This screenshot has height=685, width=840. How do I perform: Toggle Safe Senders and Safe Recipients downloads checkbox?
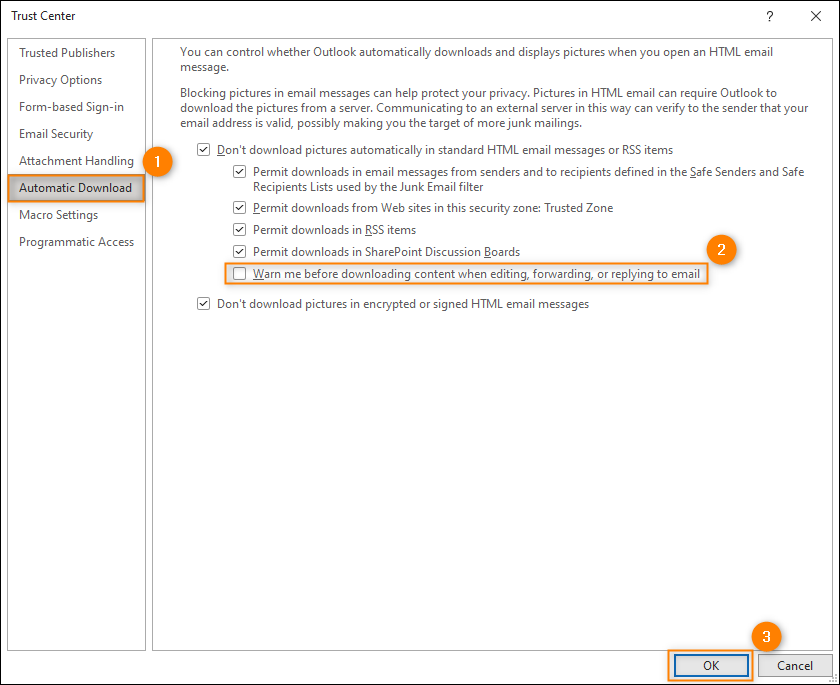(239, 172)
